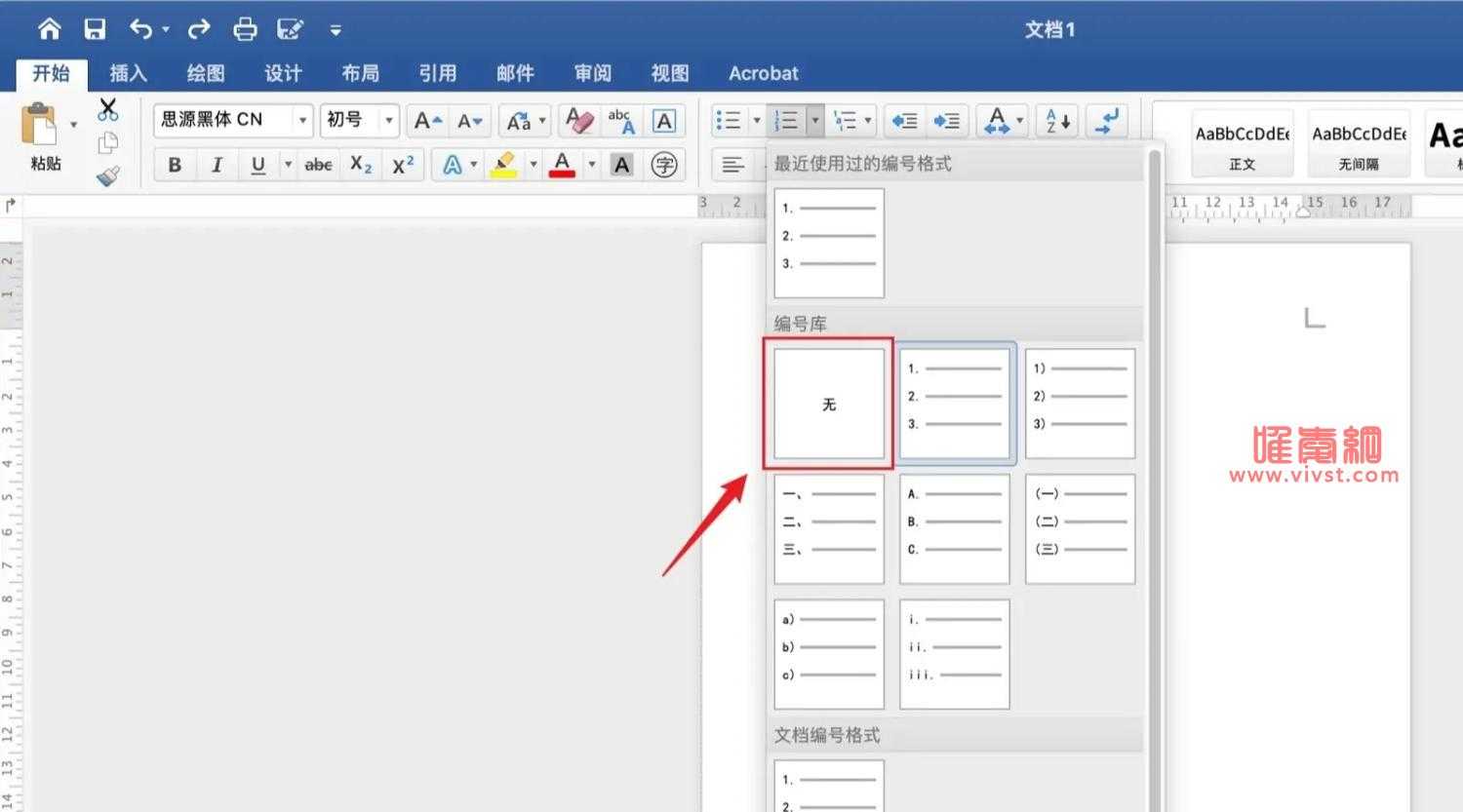Choose the i. ii. iii. numbering format
The image size is (1463, 812).
954,654
